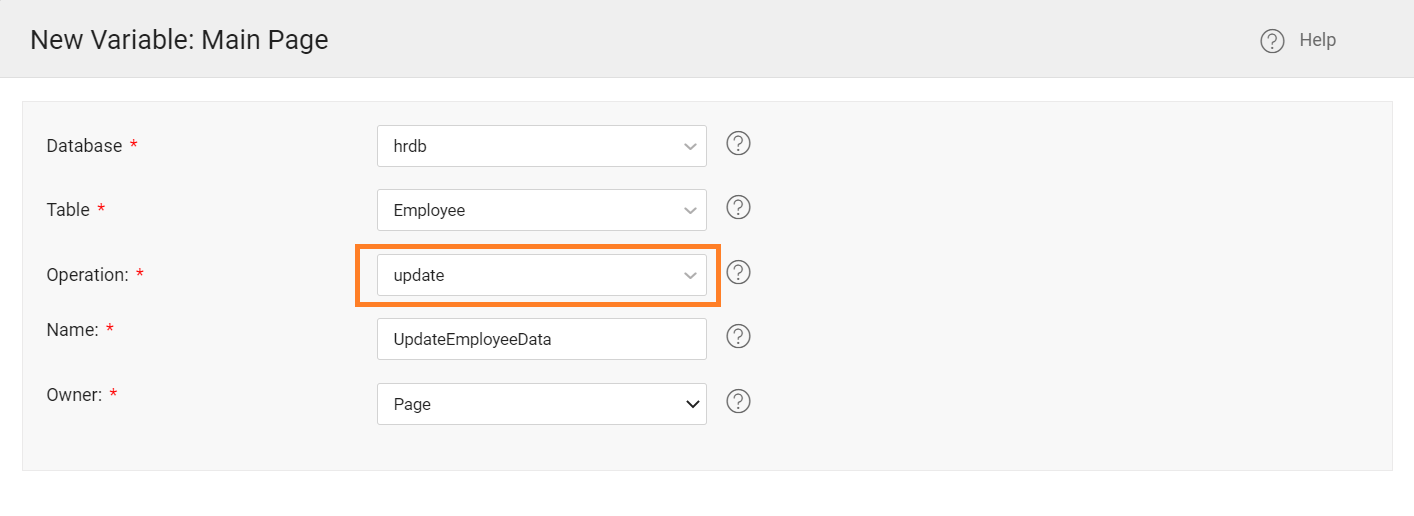The width and height of the screenshot is (1414, 516).
Task: Click help icon next to Owner dropdown
Action: [x=738, y=401]
